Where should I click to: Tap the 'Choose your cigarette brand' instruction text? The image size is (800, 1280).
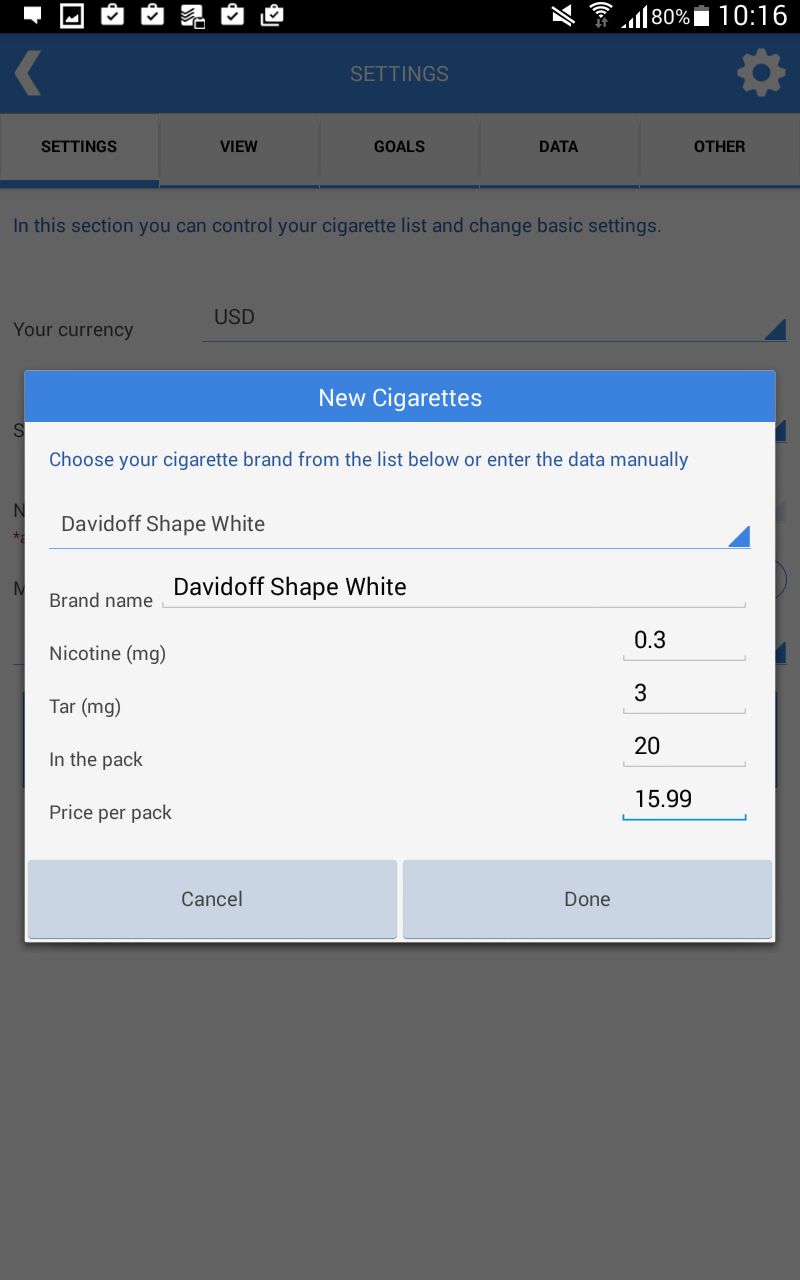[x=369, y=460]
